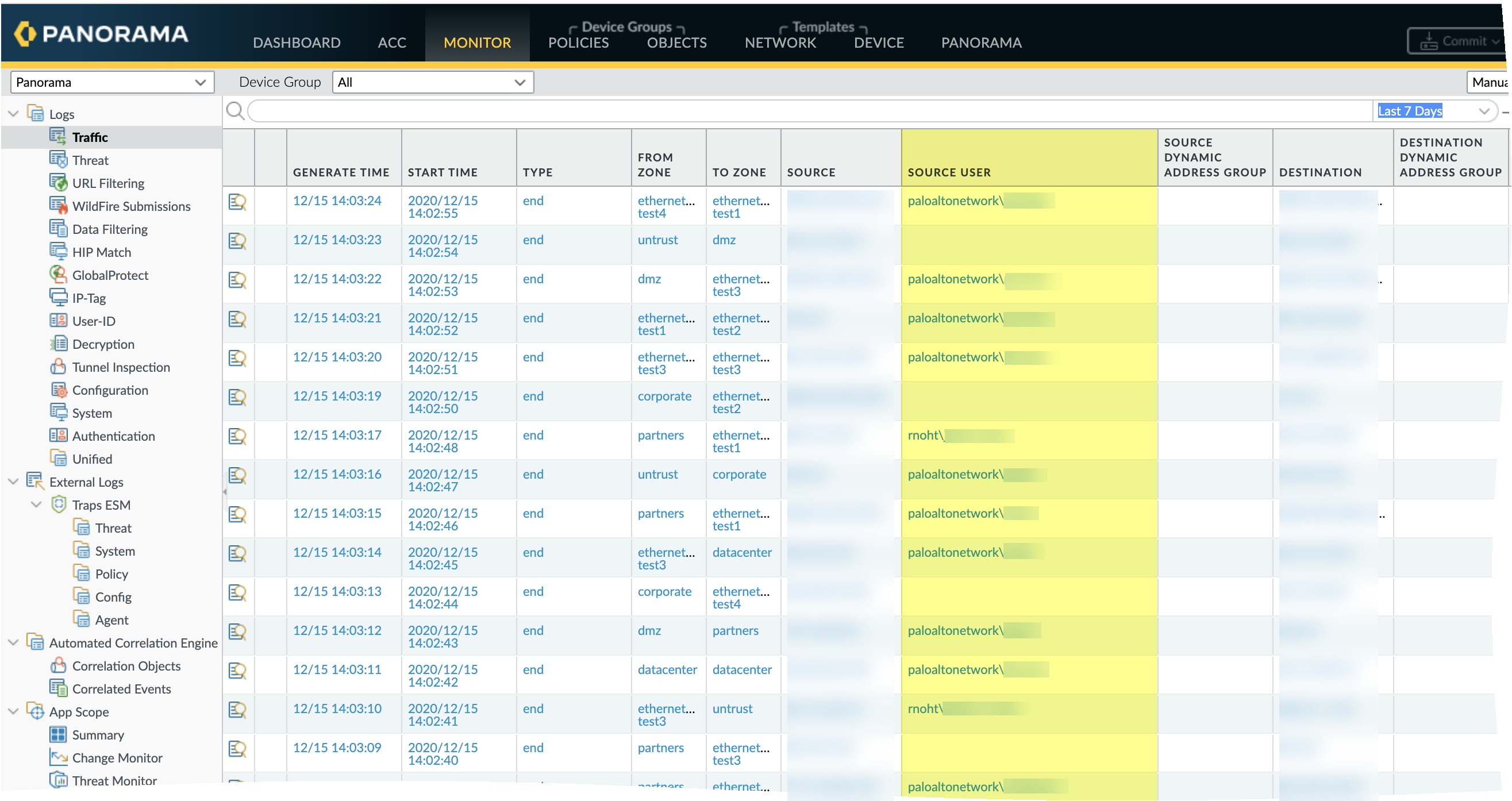Open the Device Group dropdown
This screenshot has width=1512, height=801.
click(433, 82)
